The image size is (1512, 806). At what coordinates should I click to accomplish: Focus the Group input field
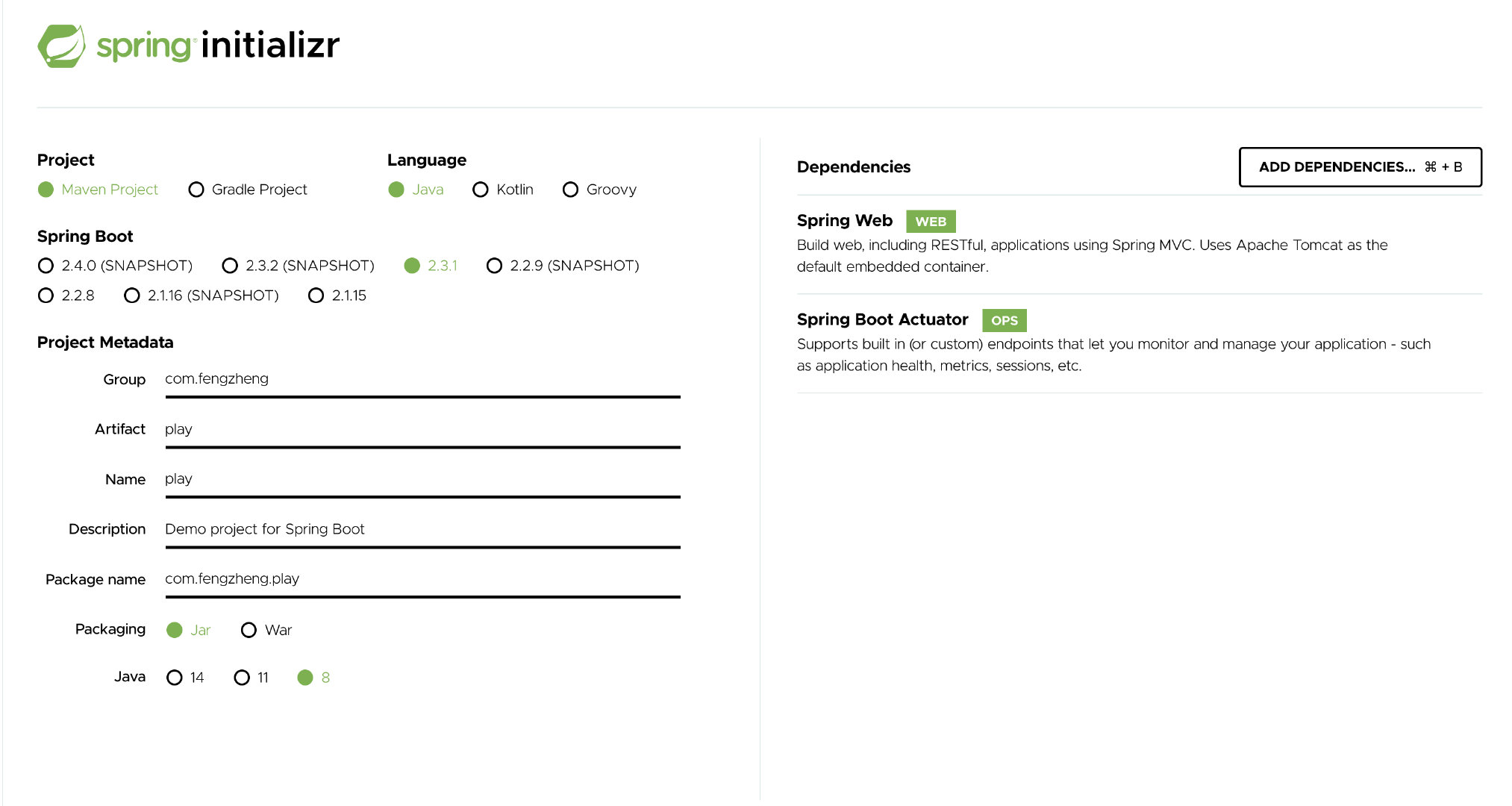(x=422, y=379)
